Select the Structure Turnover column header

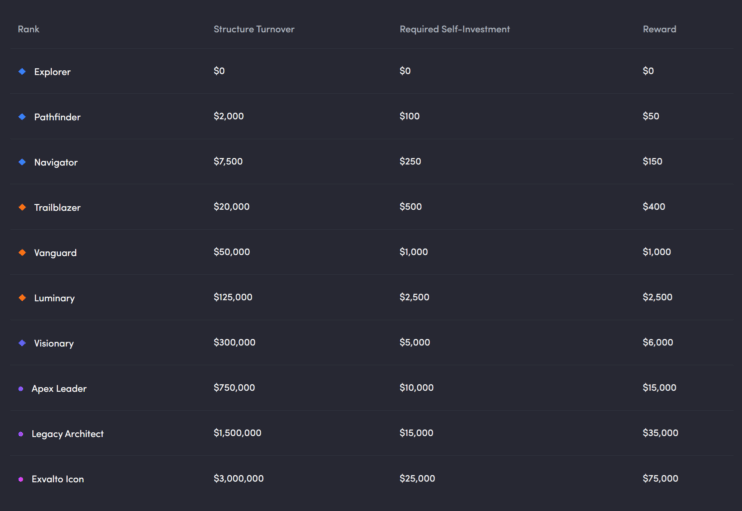pyautogui.click(x=254, y=29)
